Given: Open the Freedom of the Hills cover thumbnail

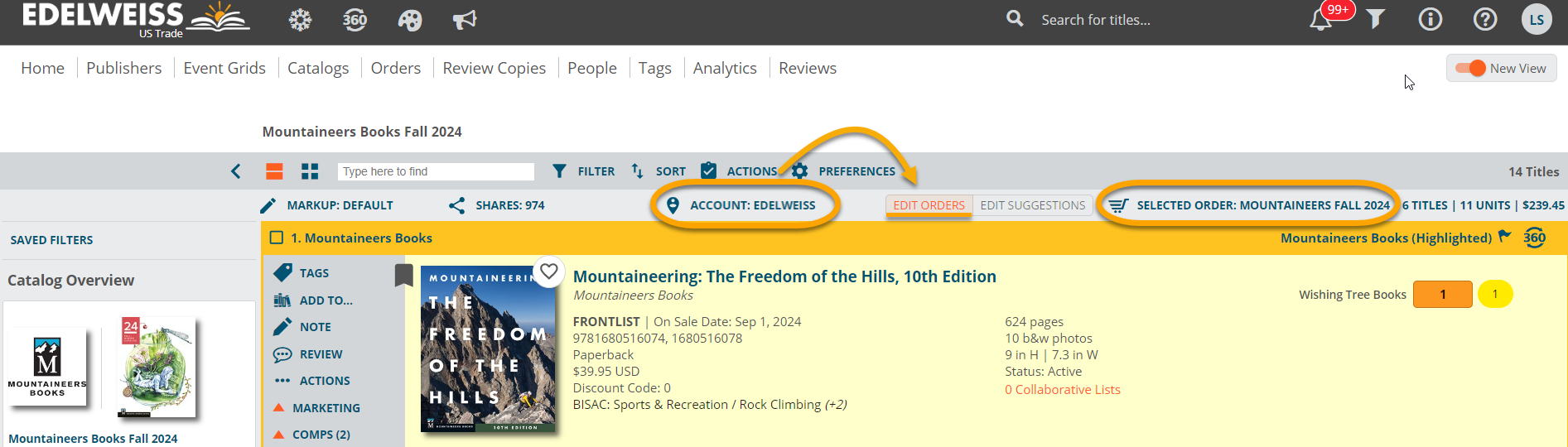Looking at the screenshot, I should point(488,348).
